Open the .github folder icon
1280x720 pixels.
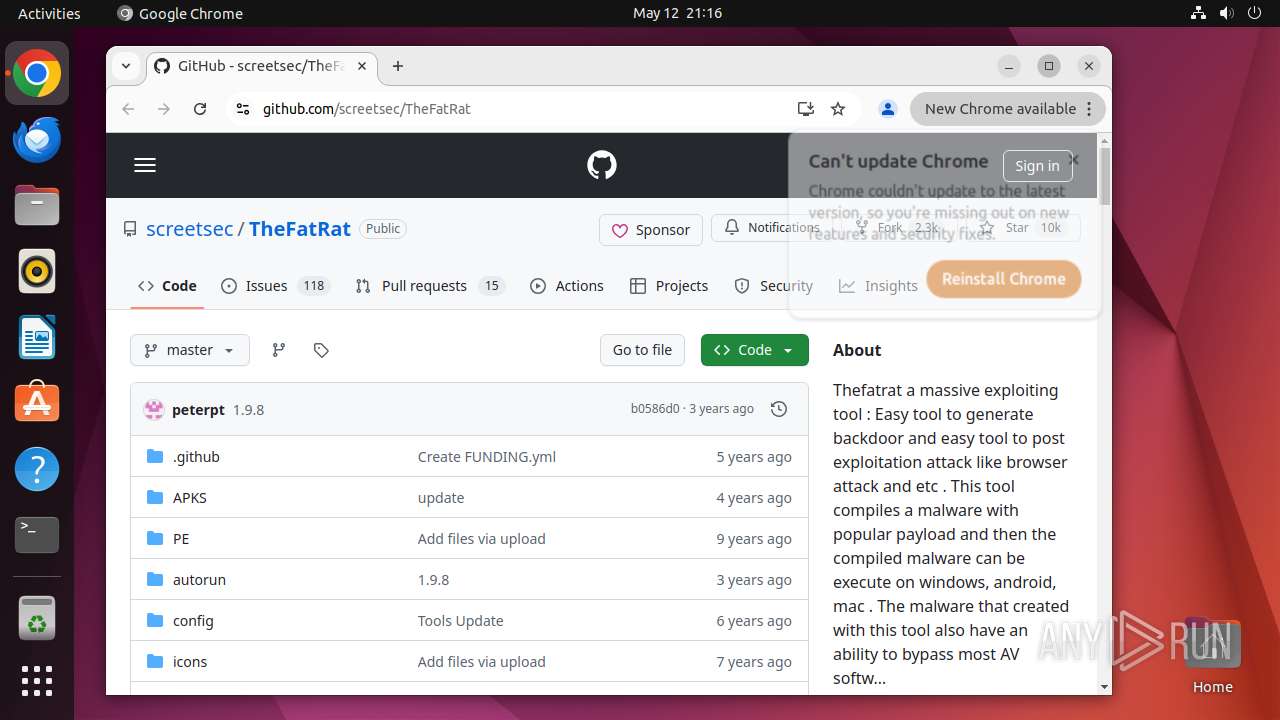(x=155, y=457)
